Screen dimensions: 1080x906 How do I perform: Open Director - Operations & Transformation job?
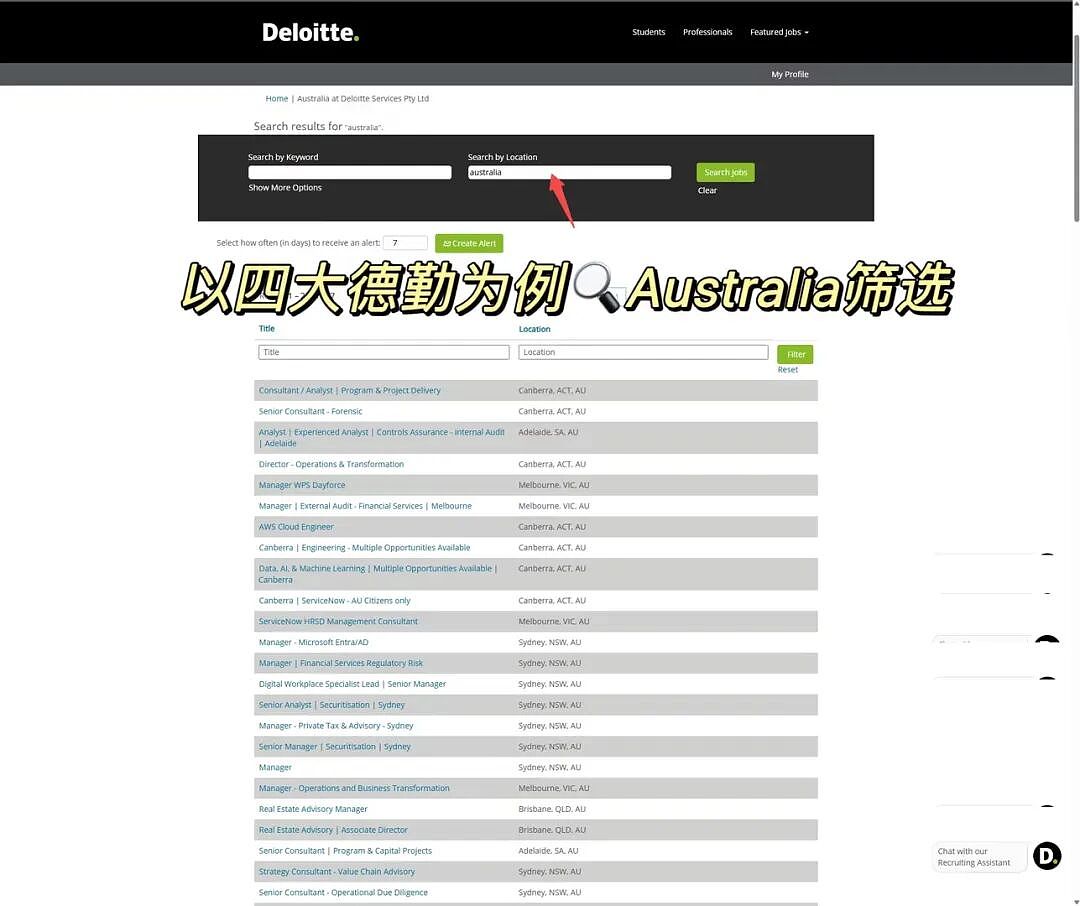coord(331,464)
